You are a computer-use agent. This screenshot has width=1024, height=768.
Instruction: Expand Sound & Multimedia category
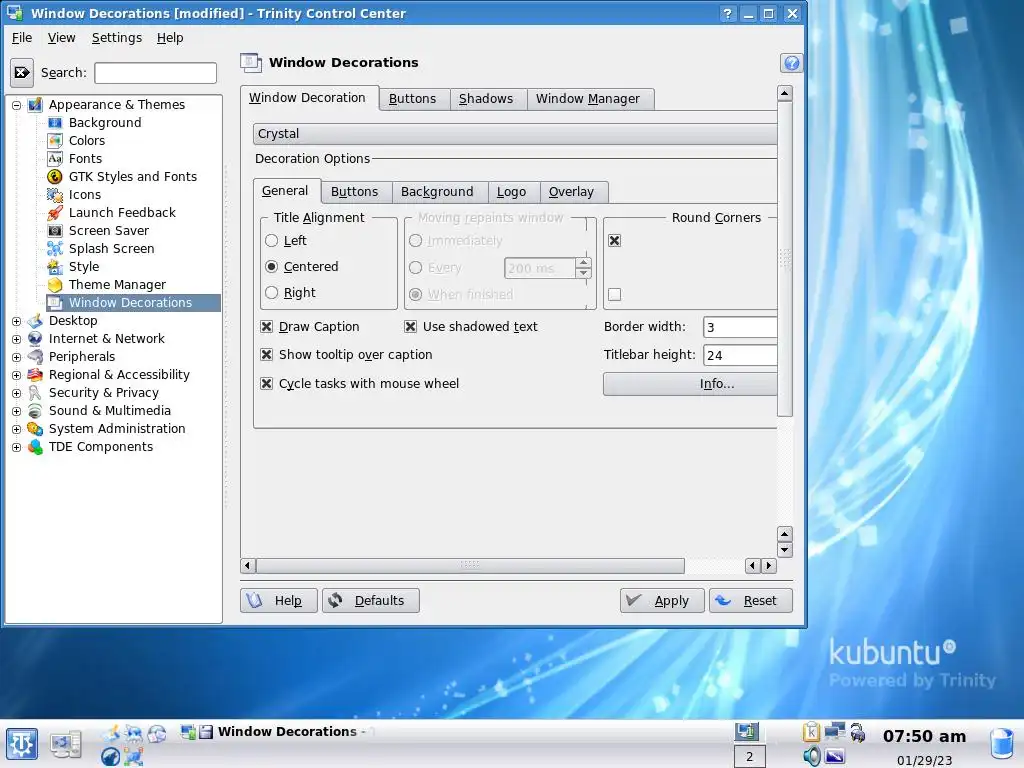tap(16, 411)
